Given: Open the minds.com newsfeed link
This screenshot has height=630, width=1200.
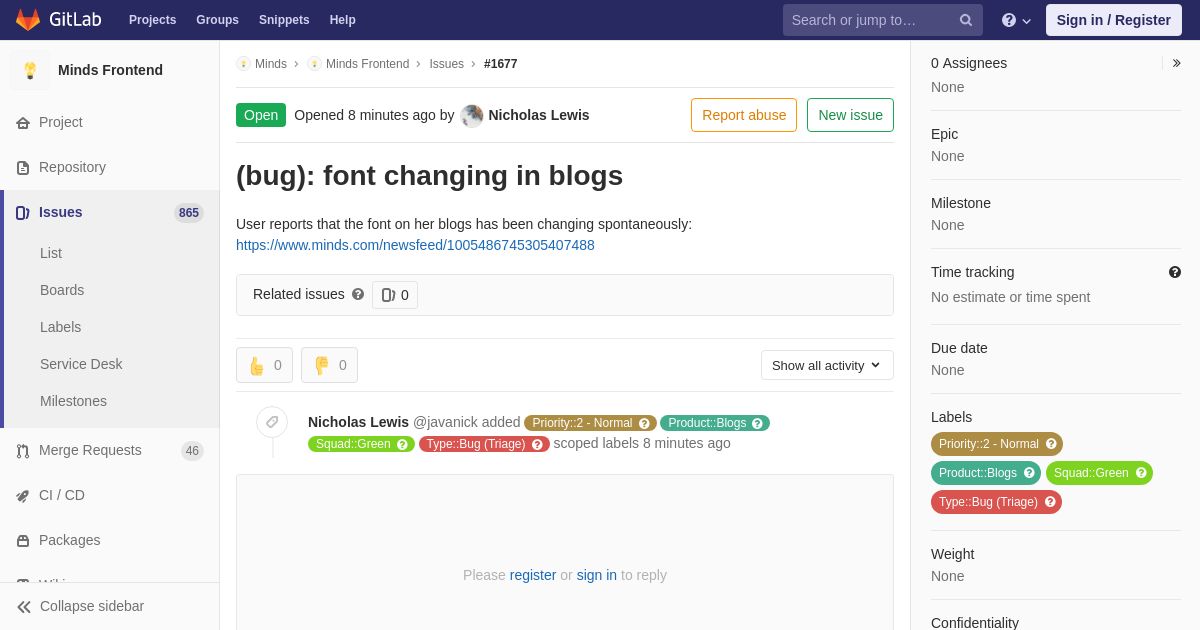Looking at the screenshot, I should click(x=415, y=245).
